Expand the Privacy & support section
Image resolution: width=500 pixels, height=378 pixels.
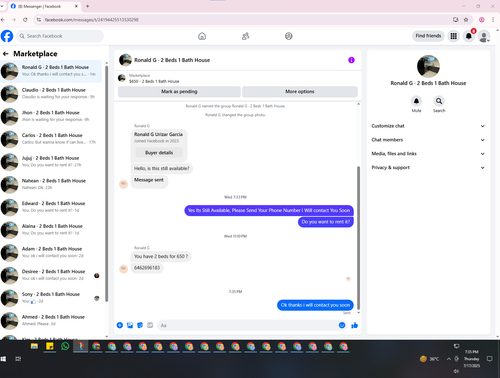click(428, 167)
